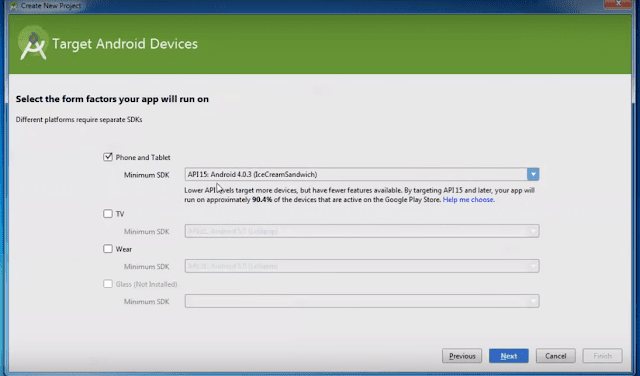Viewport: 640px width, 376px height.
Task: Click the Minimum SDK label under Phone and Tablet
Action: tap(147, 175)
